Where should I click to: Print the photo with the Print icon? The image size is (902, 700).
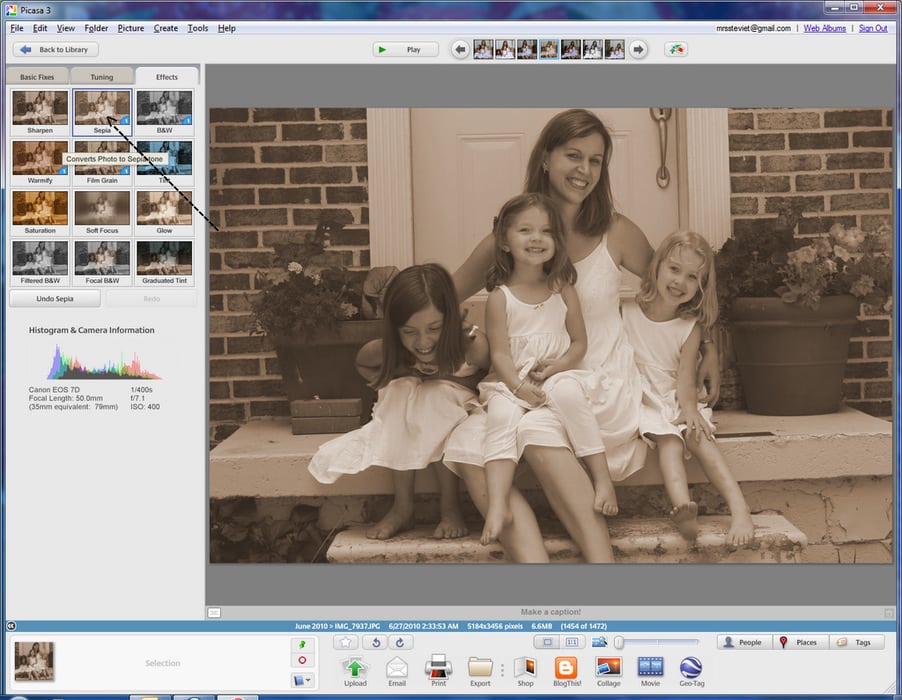[439, 668]
